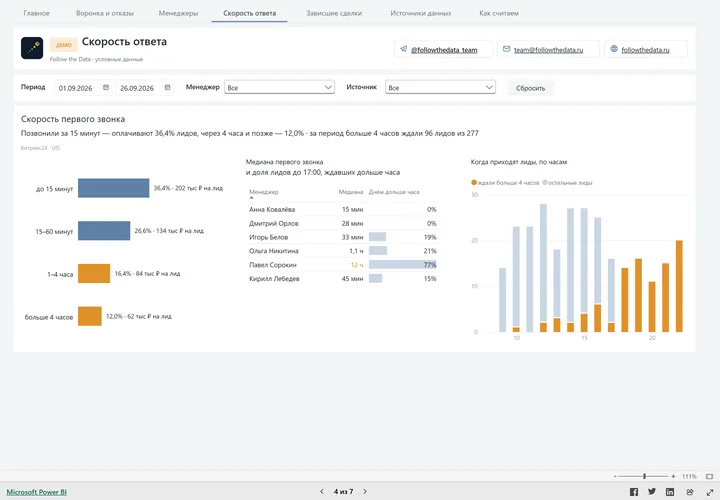The width and height of the screenshot is (720, 500).
Task: Click fit to page icon
Action: pyautogui.click(x=709, y=477)
